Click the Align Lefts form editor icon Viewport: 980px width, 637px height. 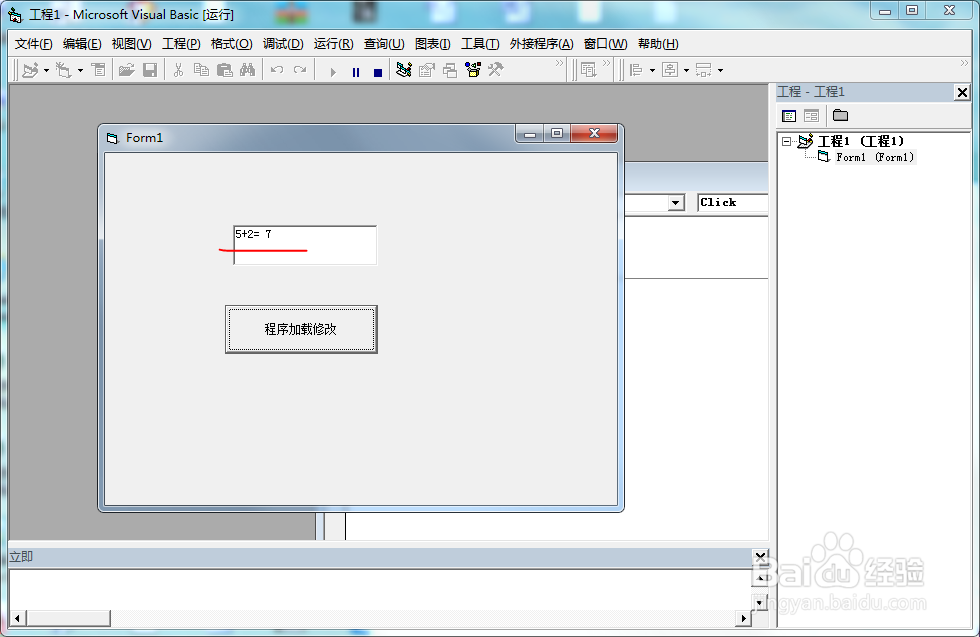point(636,70)
